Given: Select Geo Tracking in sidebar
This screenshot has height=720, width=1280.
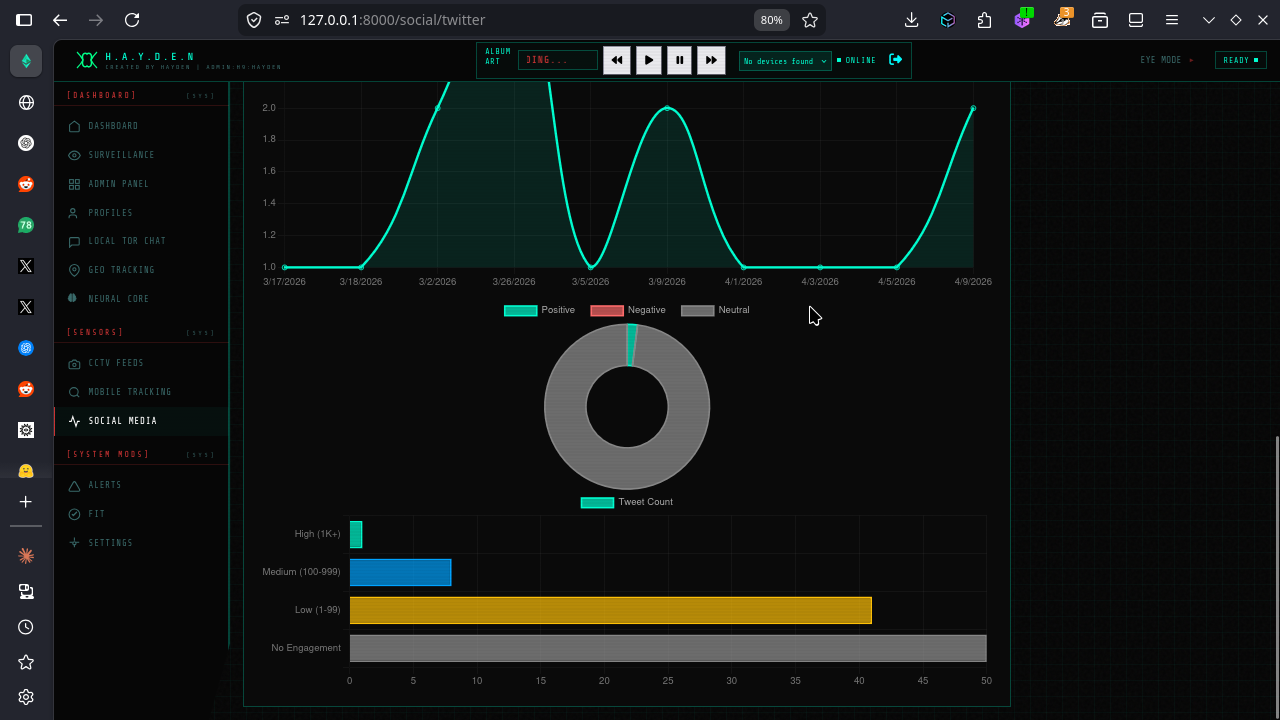Looking at the screenshot, I should [x=141, y=270].
